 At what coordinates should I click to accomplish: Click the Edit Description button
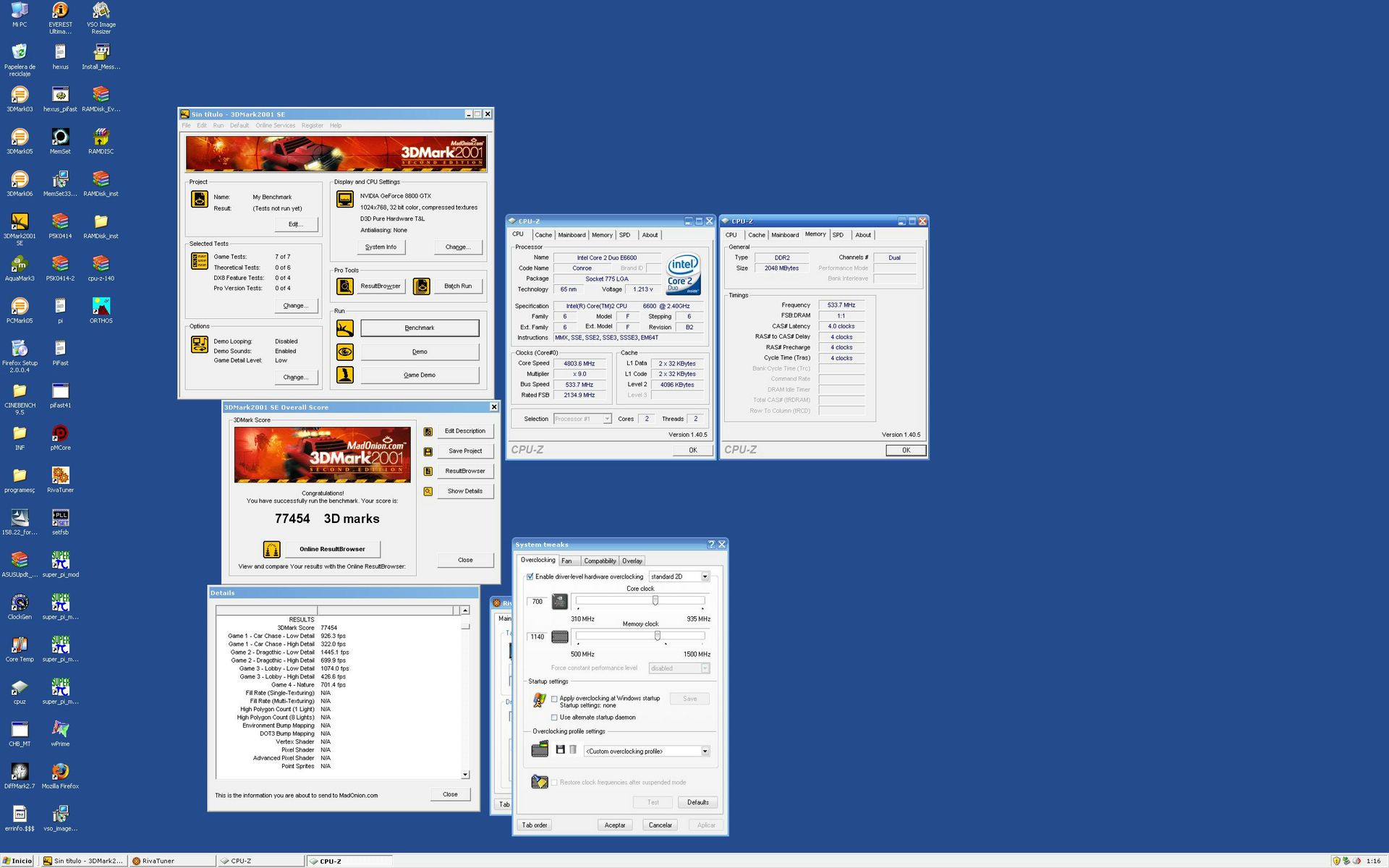(x=465, y=431)
